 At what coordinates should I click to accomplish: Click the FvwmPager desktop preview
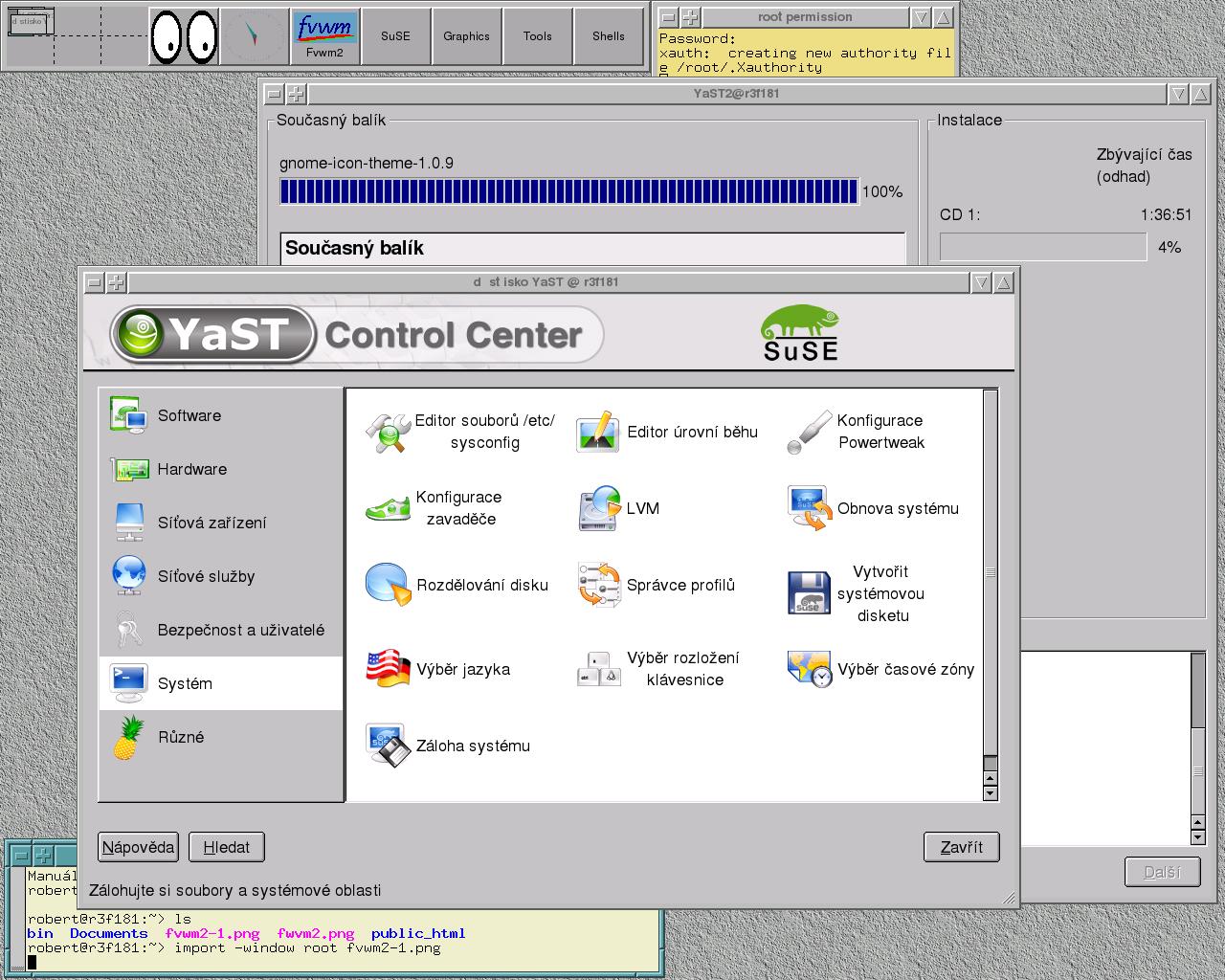click(x=76, y=36)
